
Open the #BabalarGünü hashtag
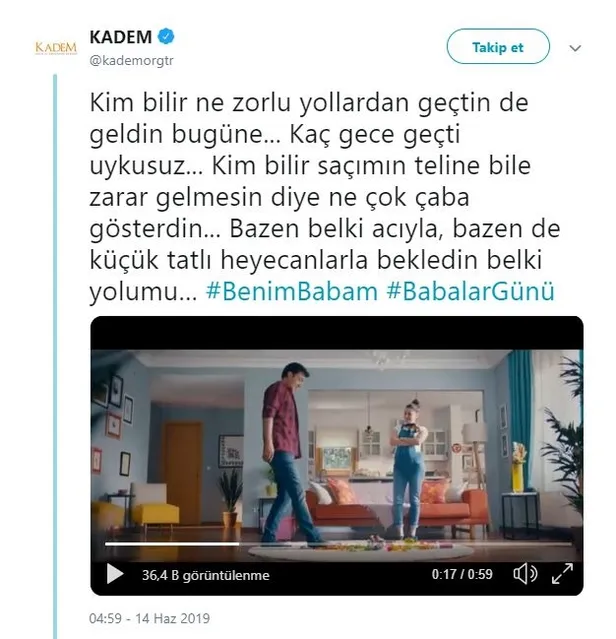click(470, 292)
